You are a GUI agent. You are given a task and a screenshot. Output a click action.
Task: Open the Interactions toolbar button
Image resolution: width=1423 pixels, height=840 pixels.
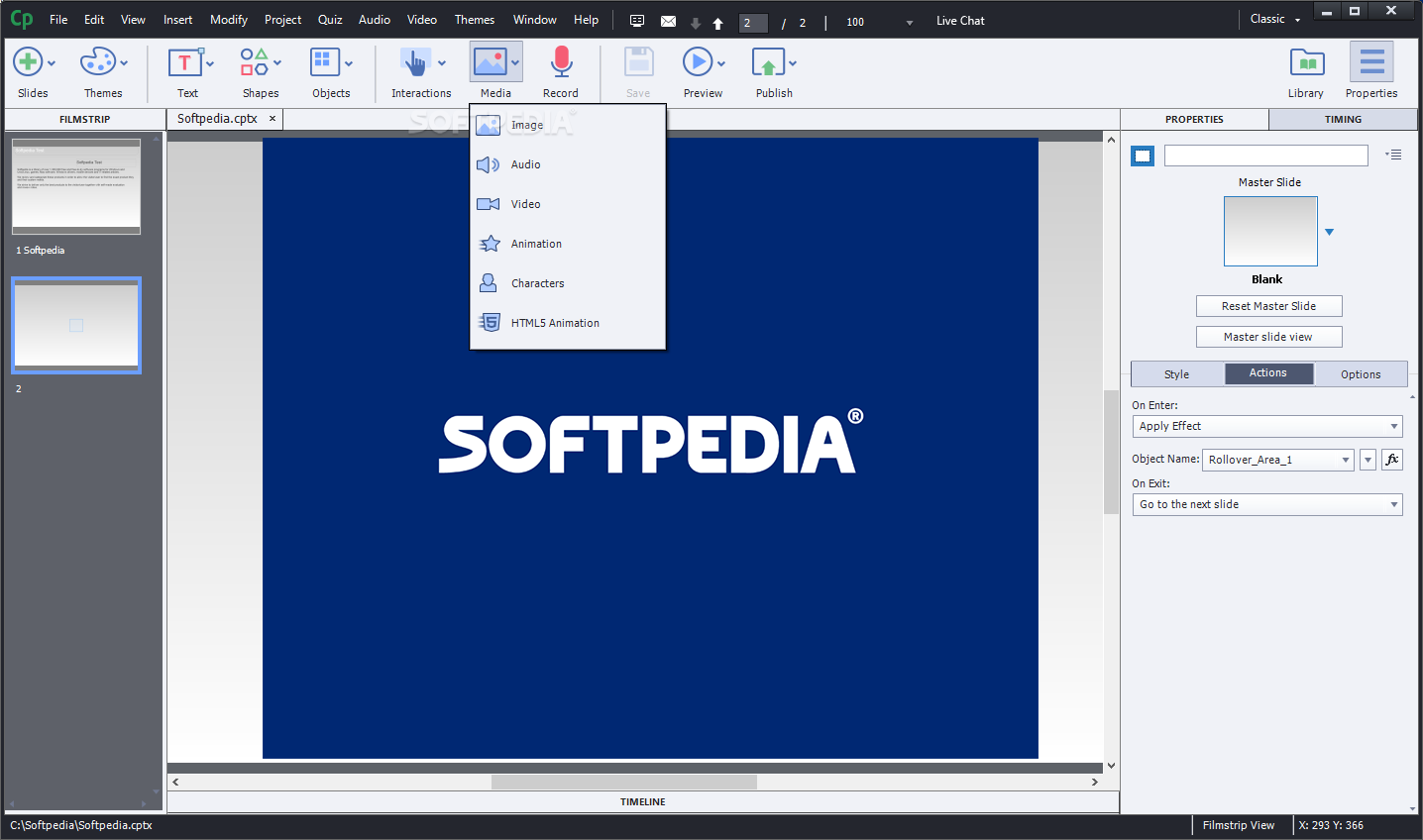(421, 72)
